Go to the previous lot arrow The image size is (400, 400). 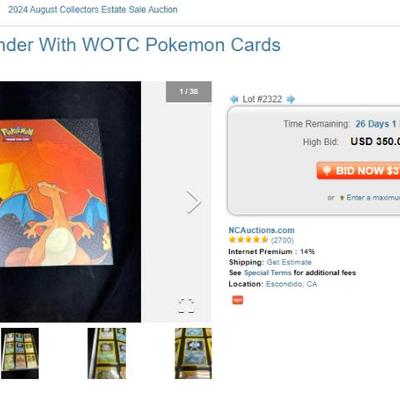click(234, 99)
